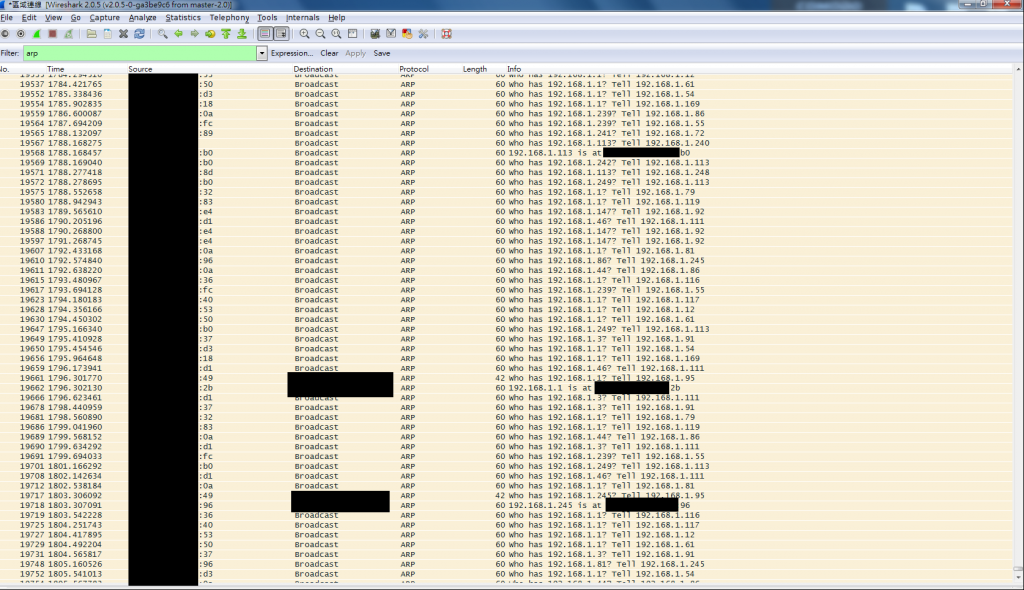Select packet 19583 row
The height and width of the screenshot is (590, 1024).
coord(506,212)
